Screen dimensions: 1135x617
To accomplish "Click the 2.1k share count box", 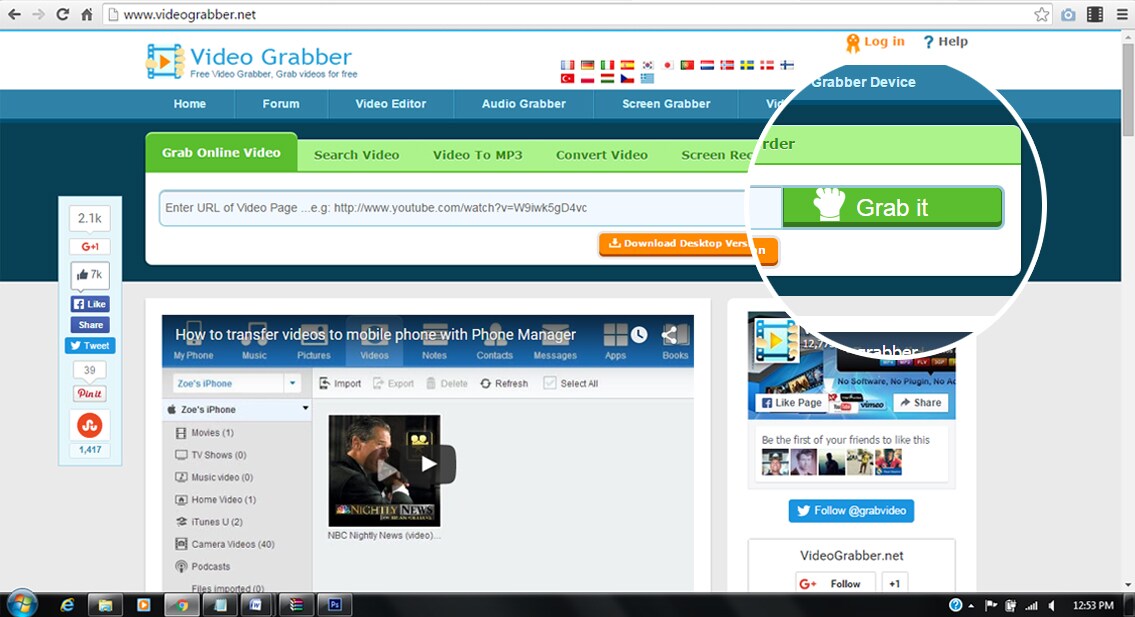I will [x=90, y=218].
